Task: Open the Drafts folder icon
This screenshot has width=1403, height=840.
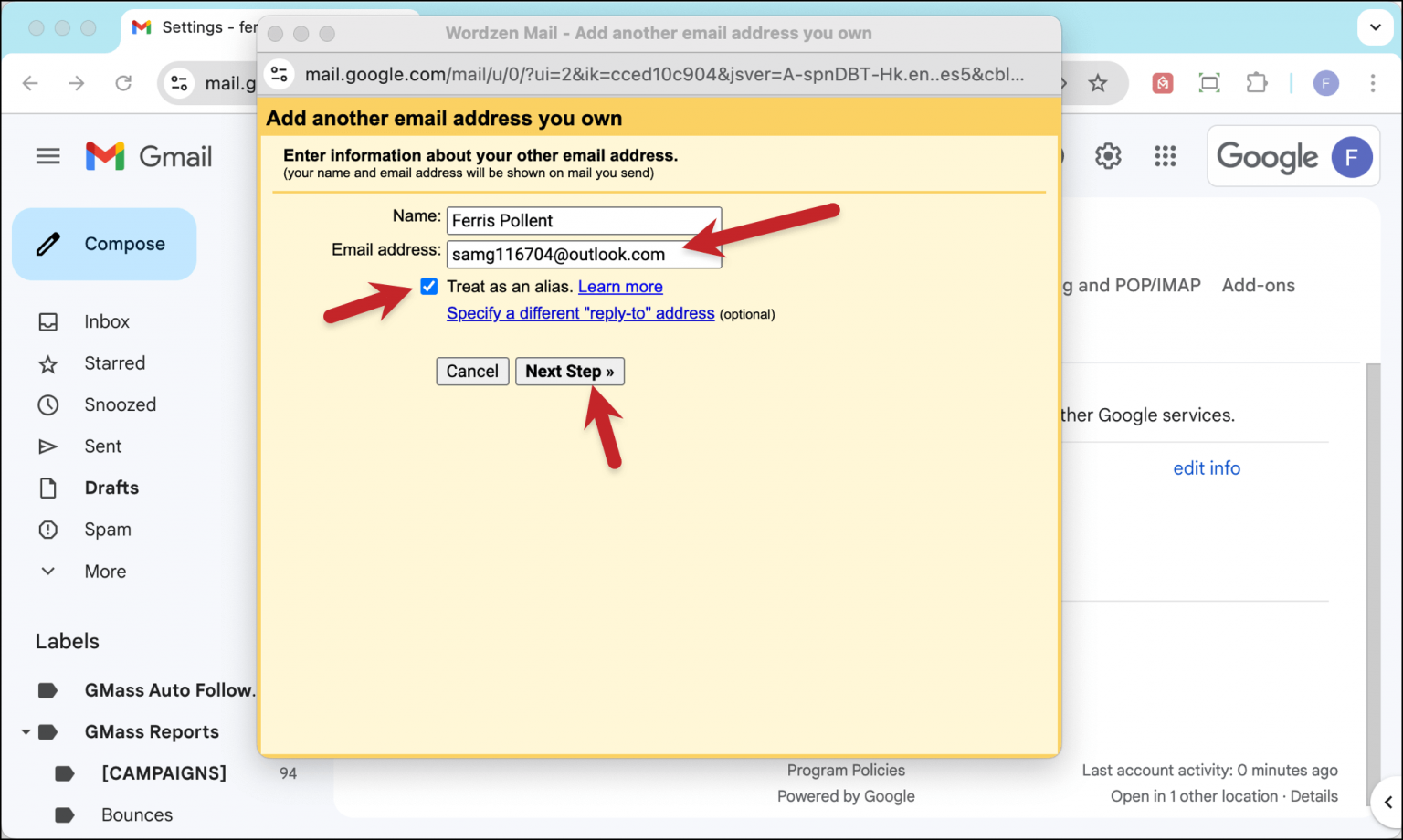Action: 48,488
